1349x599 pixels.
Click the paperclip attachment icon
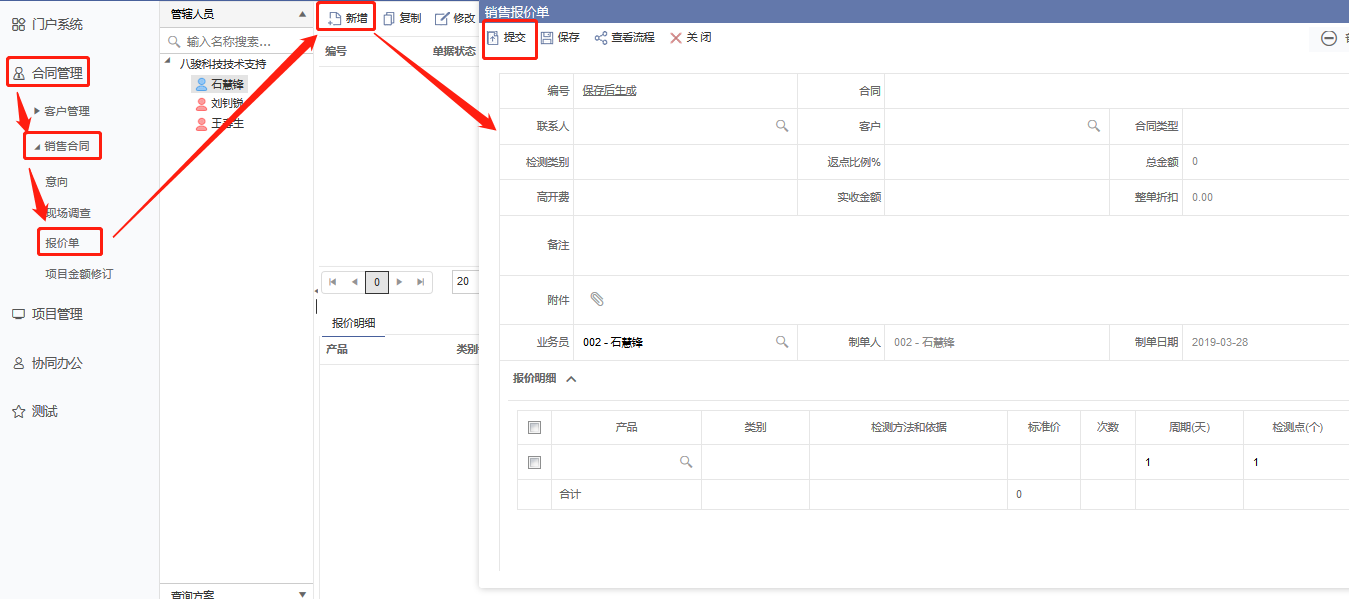[597, 299]
